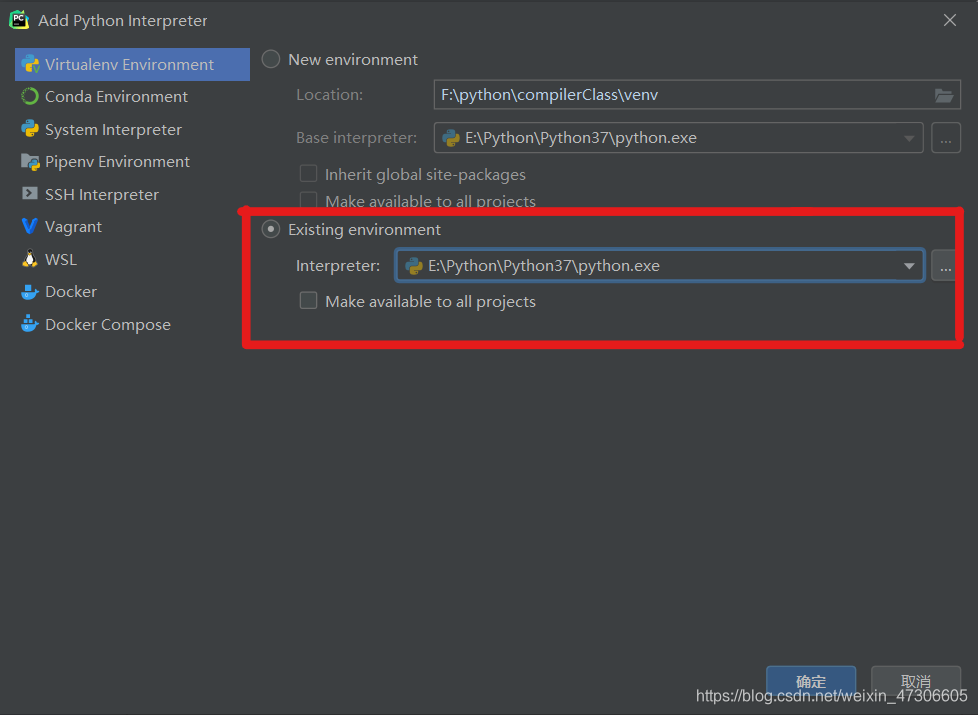Screen dimensions: 978x715
Task: Click the 取消 cancel button
Action: 915,682
